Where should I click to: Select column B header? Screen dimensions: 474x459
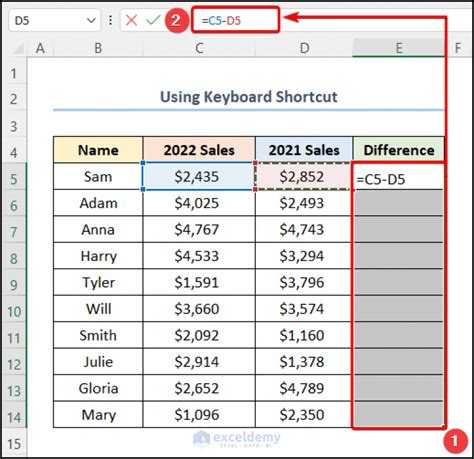(x=98, y=48)
